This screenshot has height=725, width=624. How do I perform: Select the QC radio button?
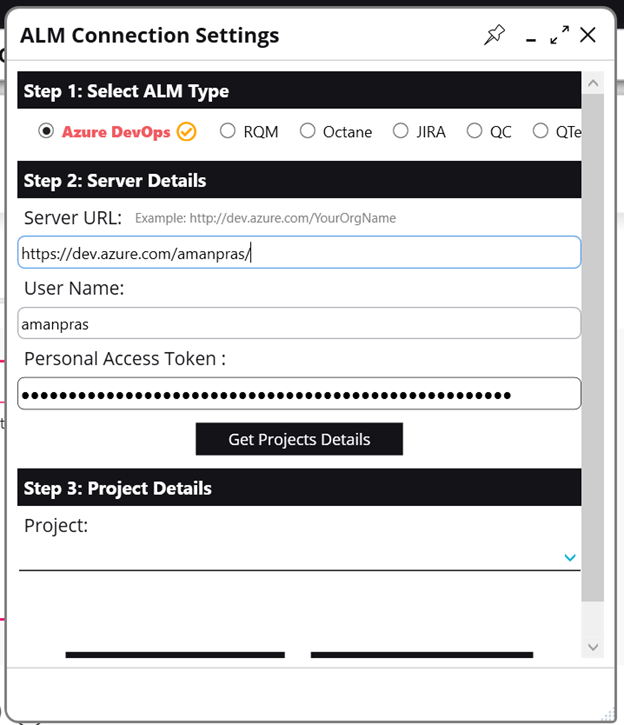pos(474,131)
